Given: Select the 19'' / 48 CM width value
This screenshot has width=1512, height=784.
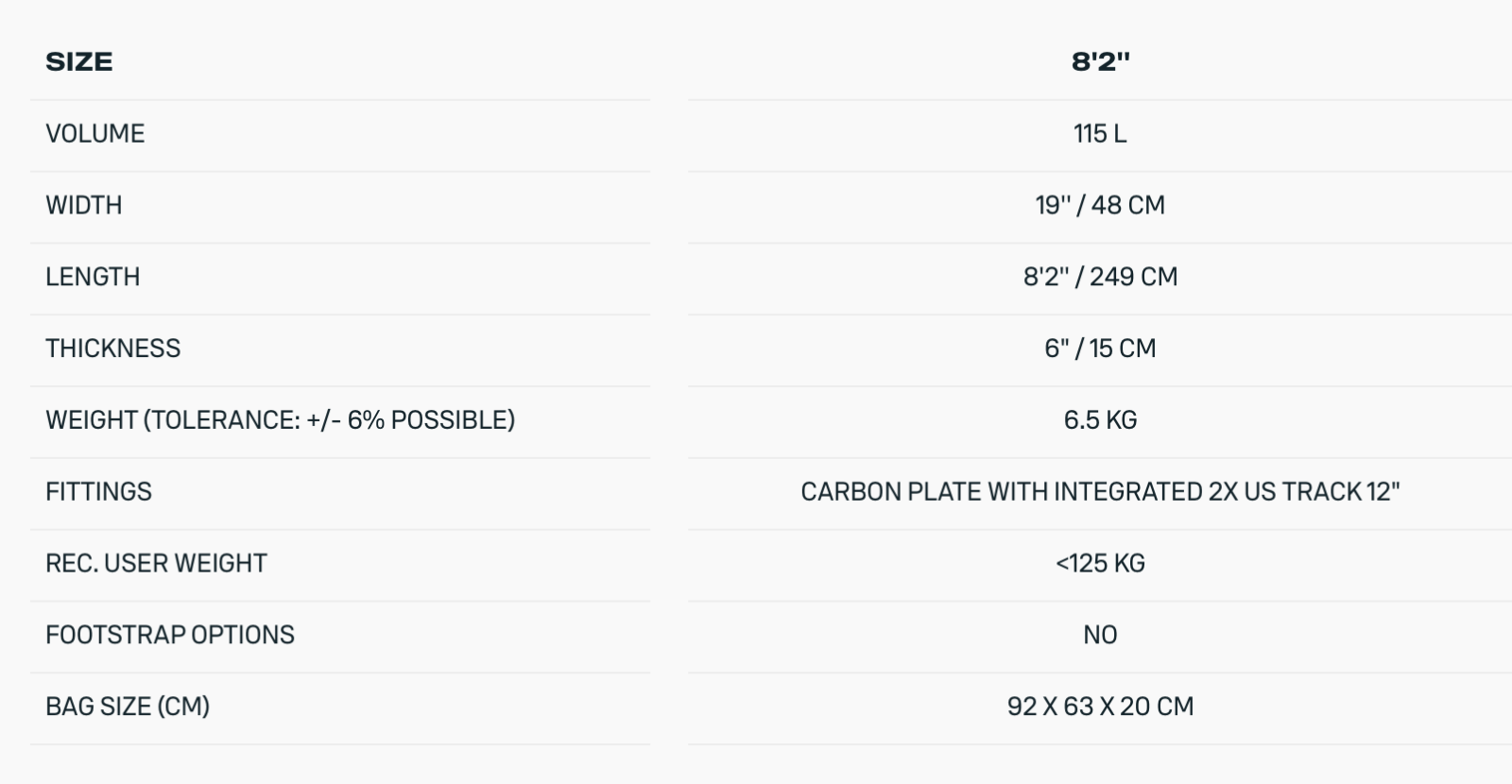Looking at the screenshot, I should (1100, 206).
